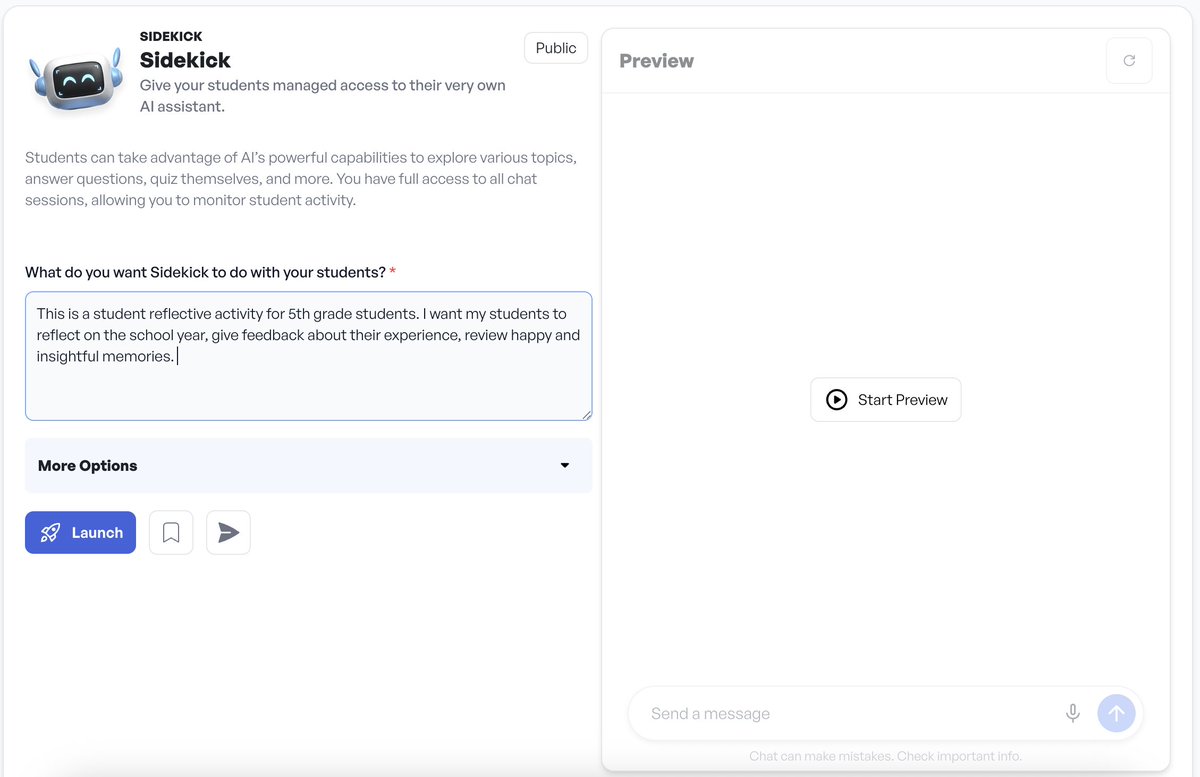Click the description paragraph about student activity monitoring

(x=301, y=179)
